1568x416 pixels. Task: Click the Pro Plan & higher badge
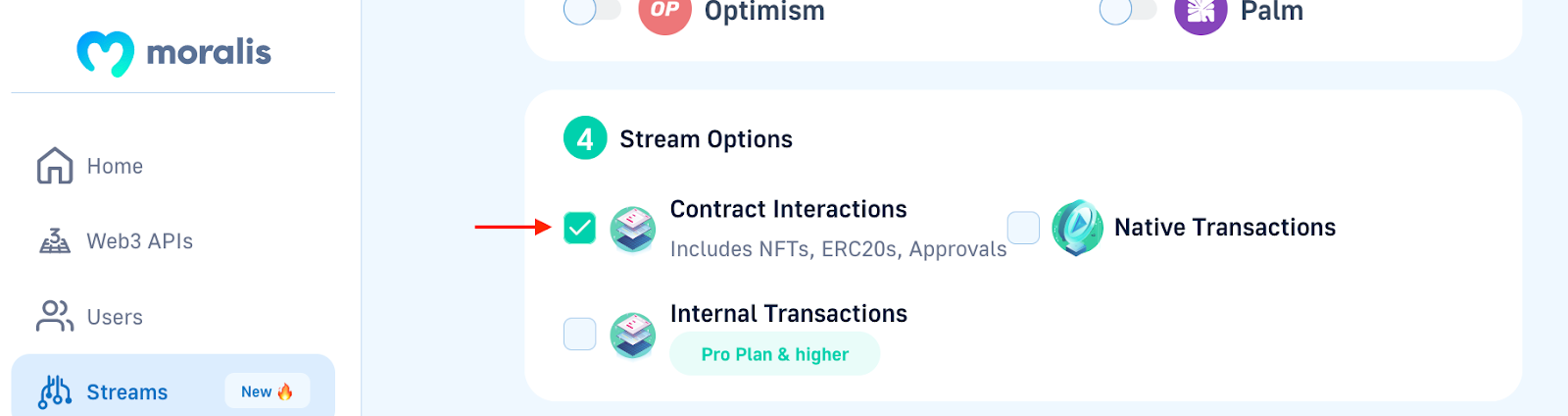[775, 354]
